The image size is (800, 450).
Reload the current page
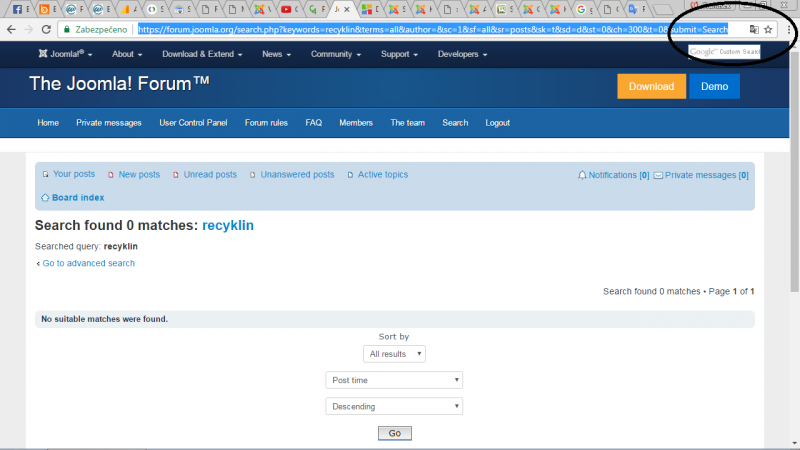(x=46, y=30)
